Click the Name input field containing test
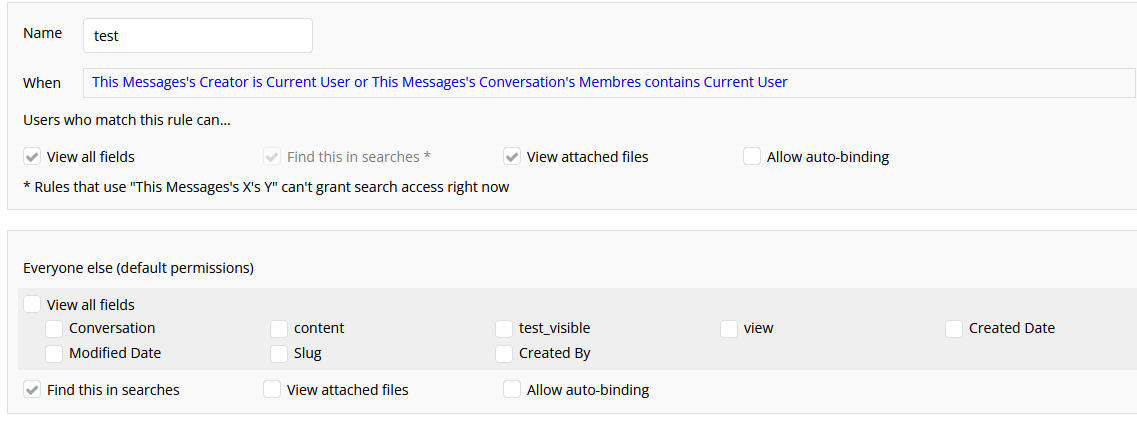This screenshot has height=424, width=1137. coord(197,35)
